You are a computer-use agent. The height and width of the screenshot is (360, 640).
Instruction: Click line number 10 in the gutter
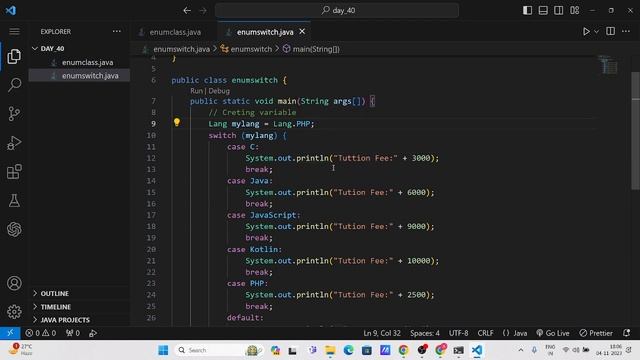151,135
